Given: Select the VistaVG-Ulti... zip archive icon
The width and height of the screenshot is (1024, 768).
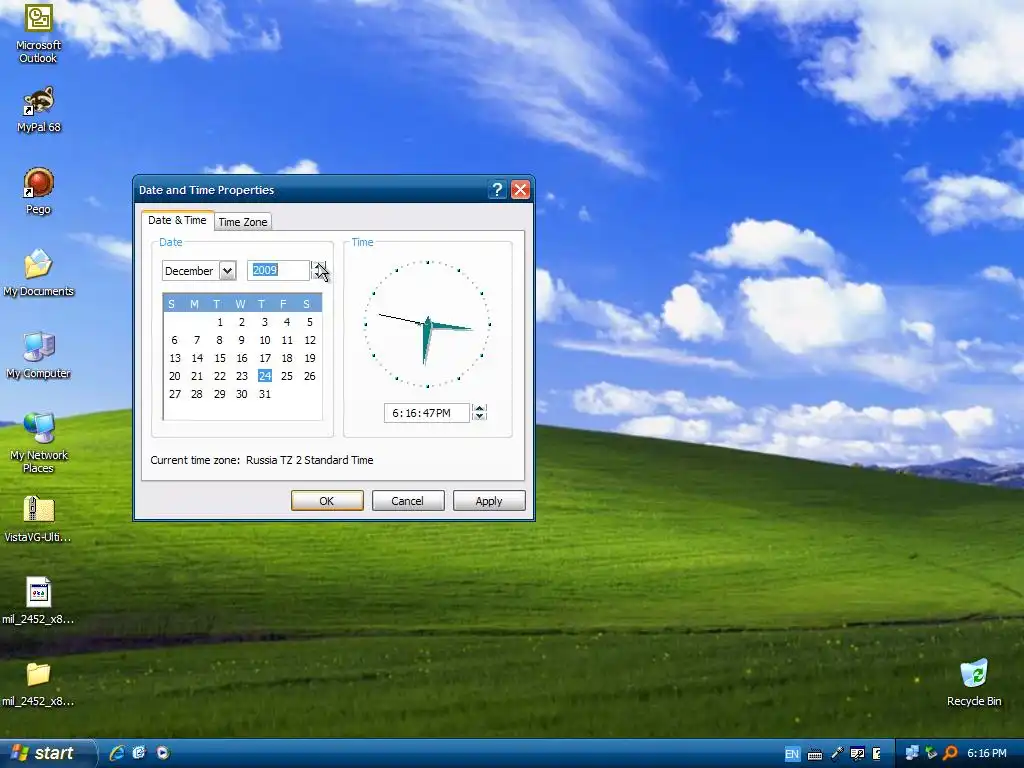Looking at the screenshot, I should 39,519.
